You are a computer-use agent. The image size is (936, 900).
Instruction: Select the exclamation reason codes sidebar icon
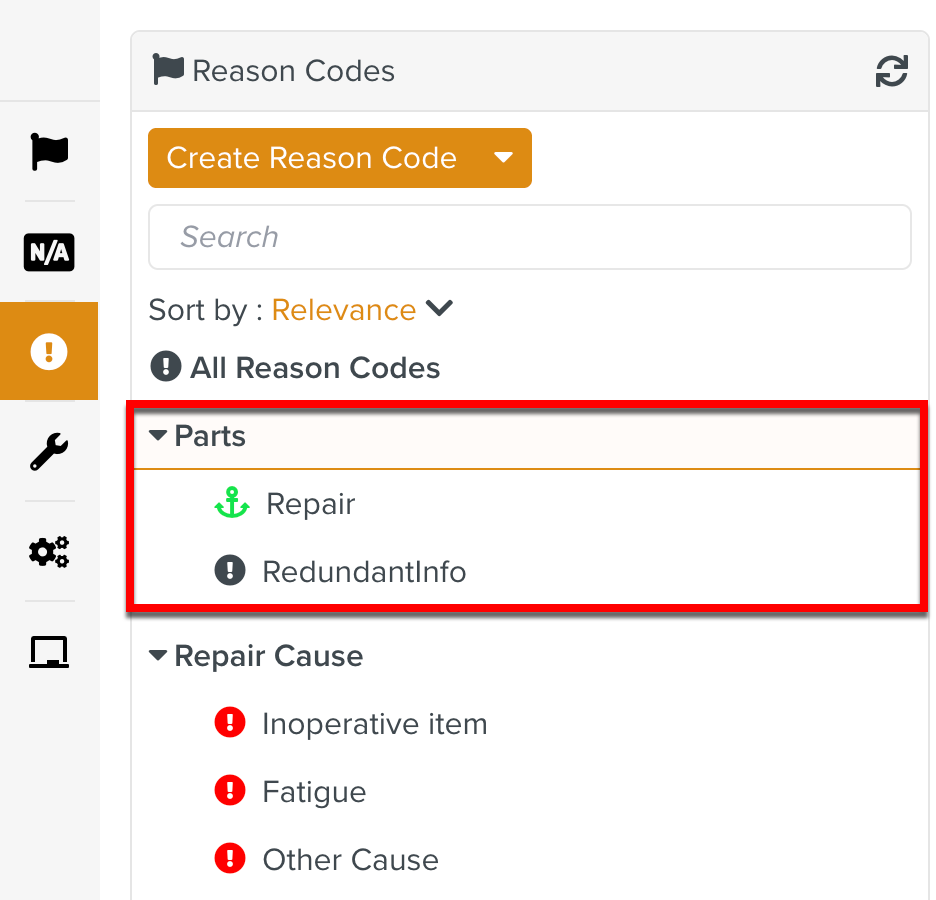(49, 352)
